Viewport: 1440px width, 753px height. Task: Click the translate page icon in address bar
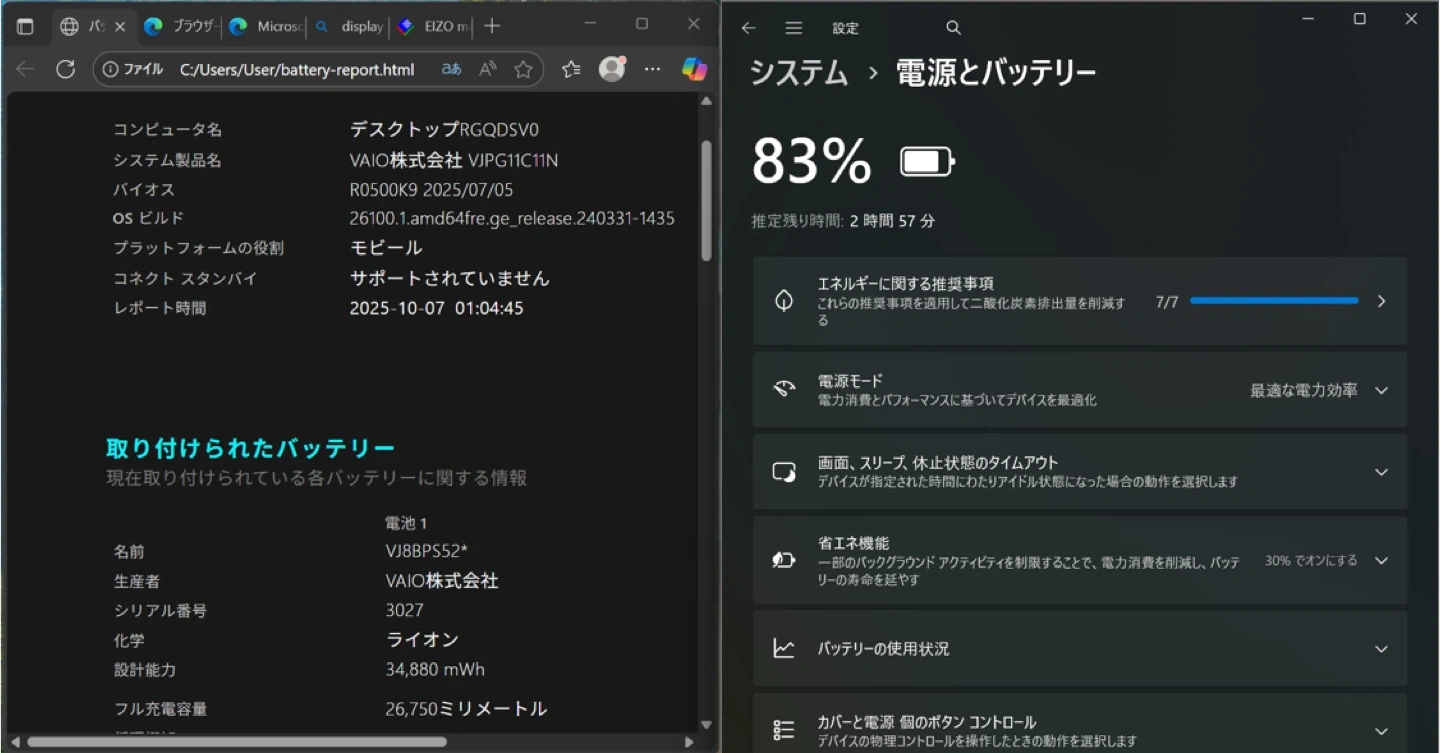coord(451,69)
